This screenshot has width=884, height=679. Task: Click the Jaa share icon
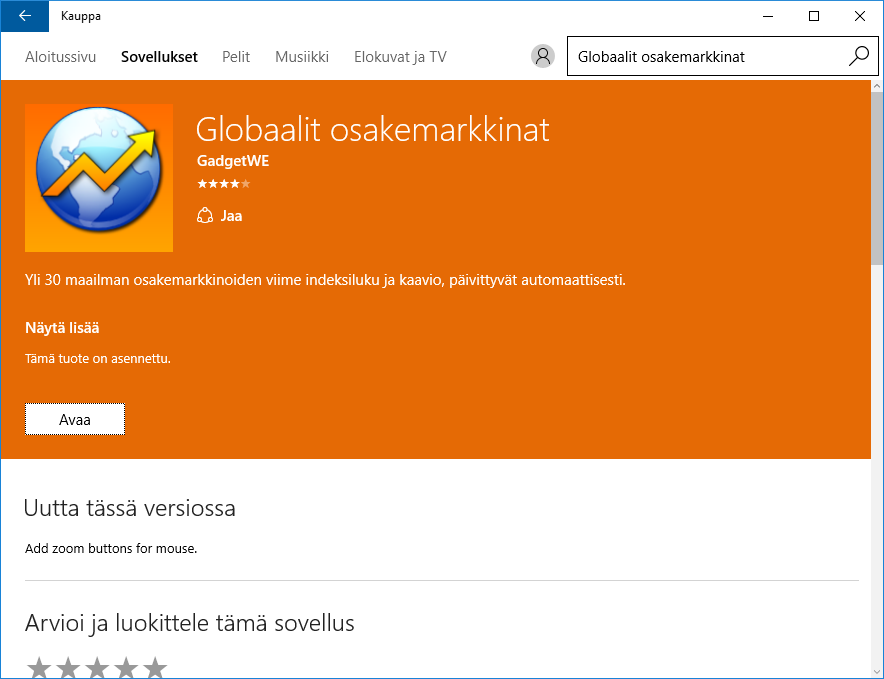click(205, 215)
